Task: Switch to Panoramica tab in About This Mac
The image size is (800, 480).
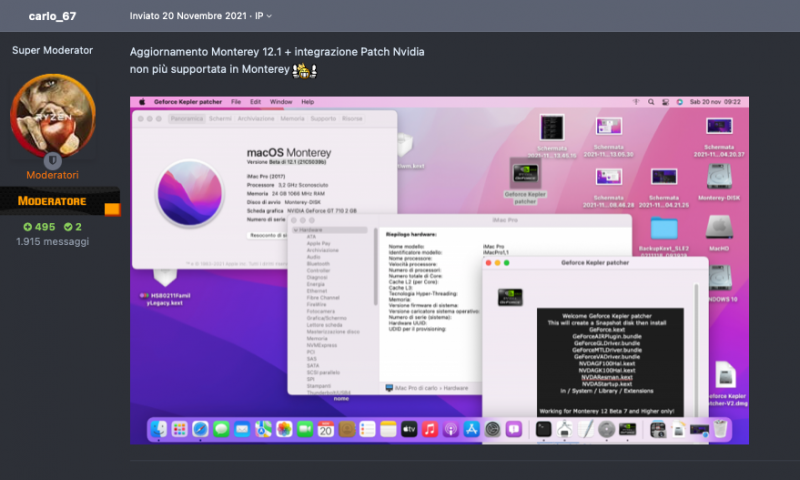Action: tap(187, 118)
